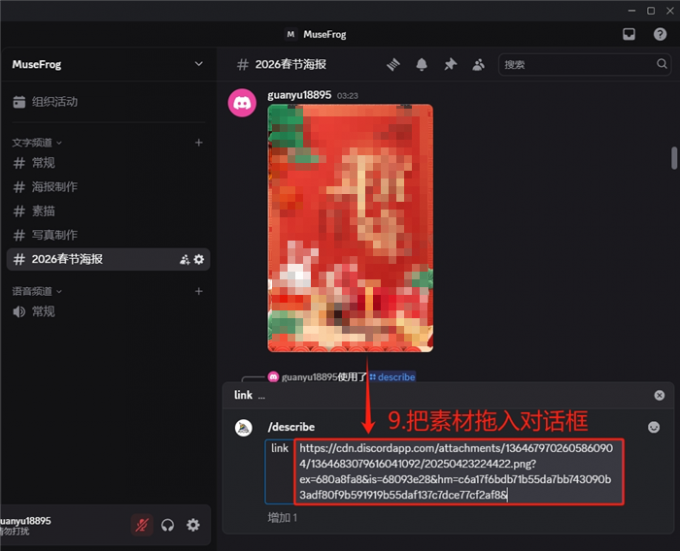Expand the MuseFrog server dropdown

point(199,64)
